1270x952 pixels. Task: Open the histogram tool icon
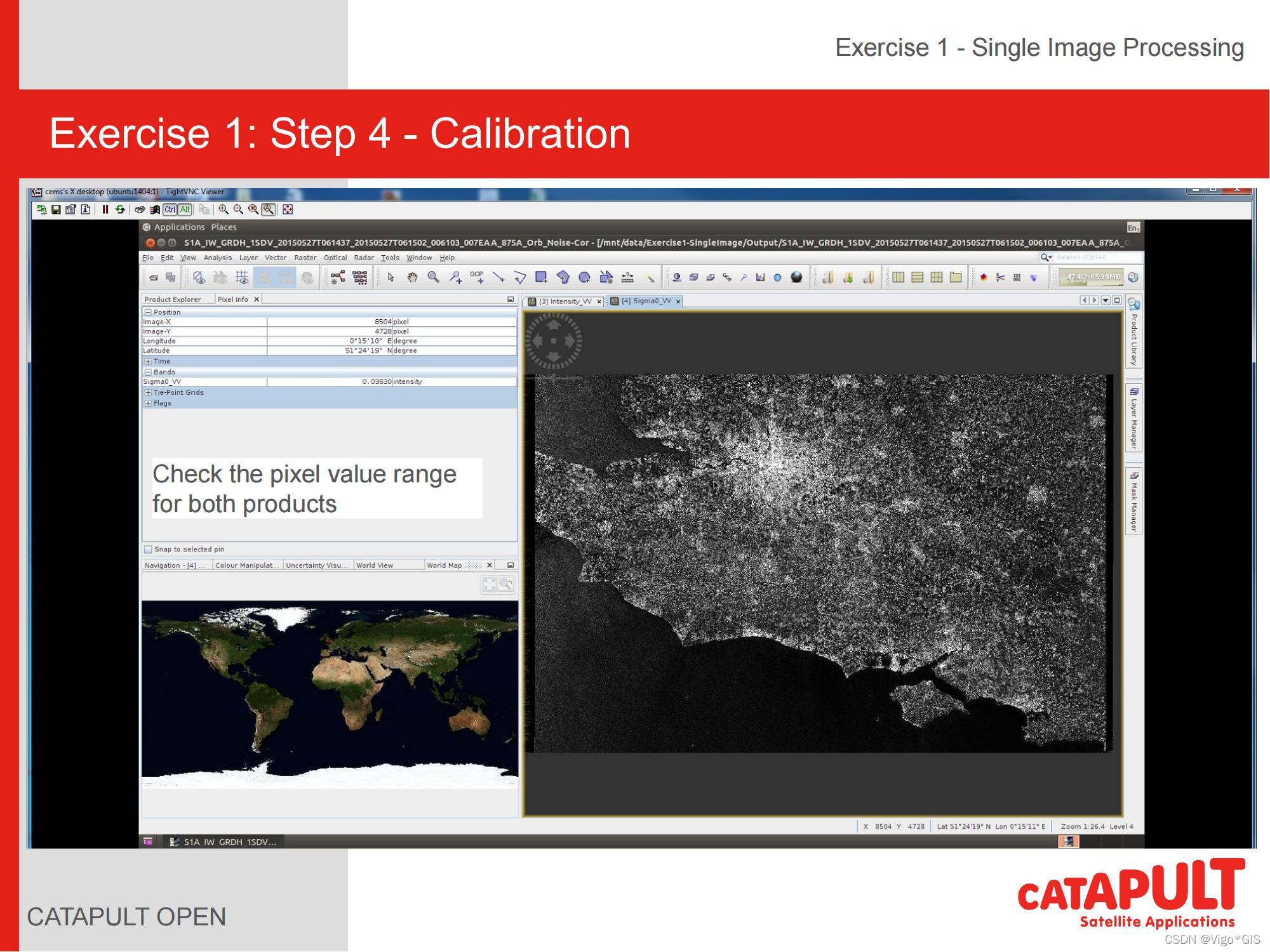tap(760, 277)
